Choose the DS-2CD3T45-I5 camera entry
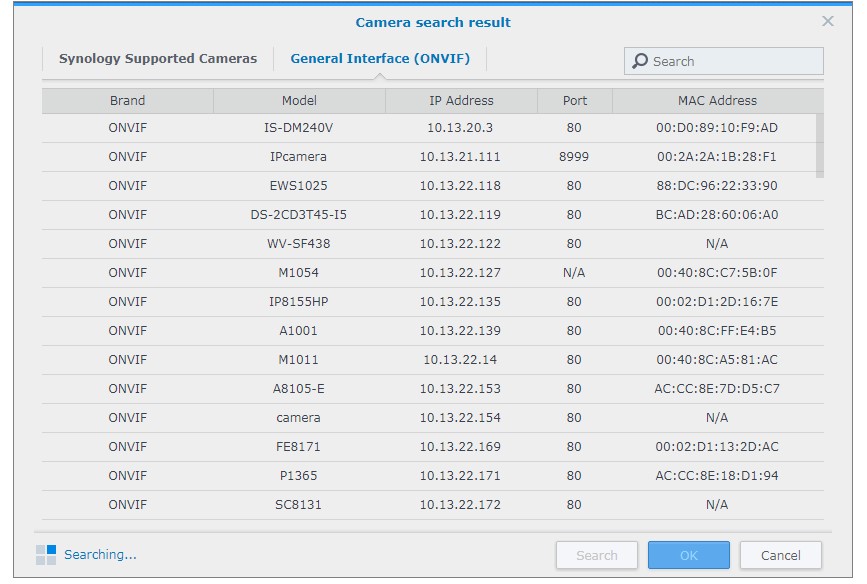This screenshot has height=584, width=867. 299,215
